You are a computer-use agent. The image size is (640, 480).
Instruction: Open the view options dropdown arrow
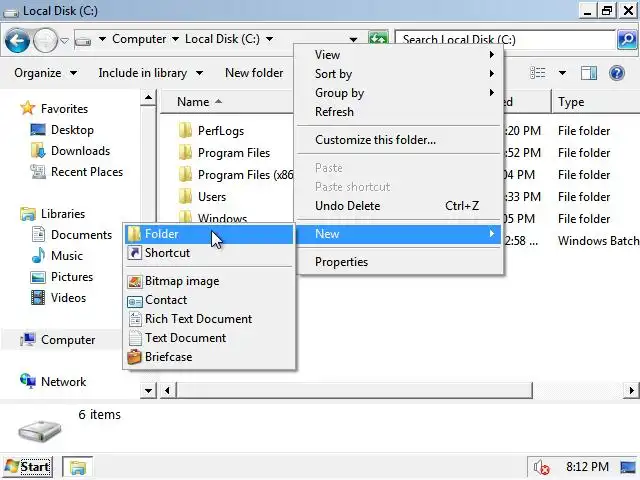pyautogui.click(x=562, y=73)
